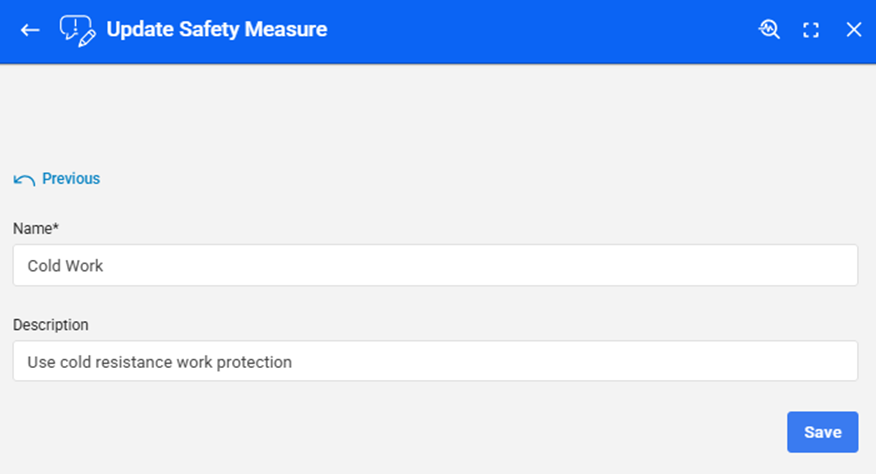Viewport: 876px width, 474px height.
Task: Save the safety measure changes
Action: (822, 432)
